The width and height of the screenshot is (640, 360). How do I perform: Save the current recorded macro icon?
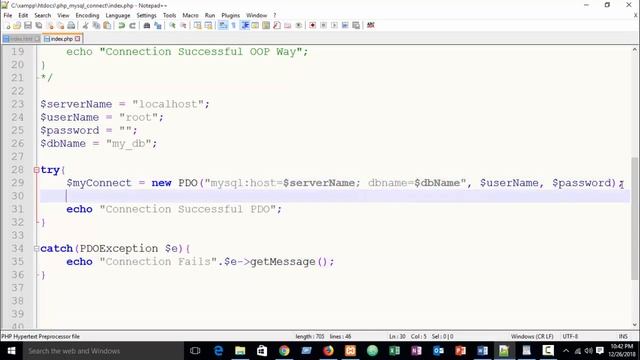[x=356, y=25]
